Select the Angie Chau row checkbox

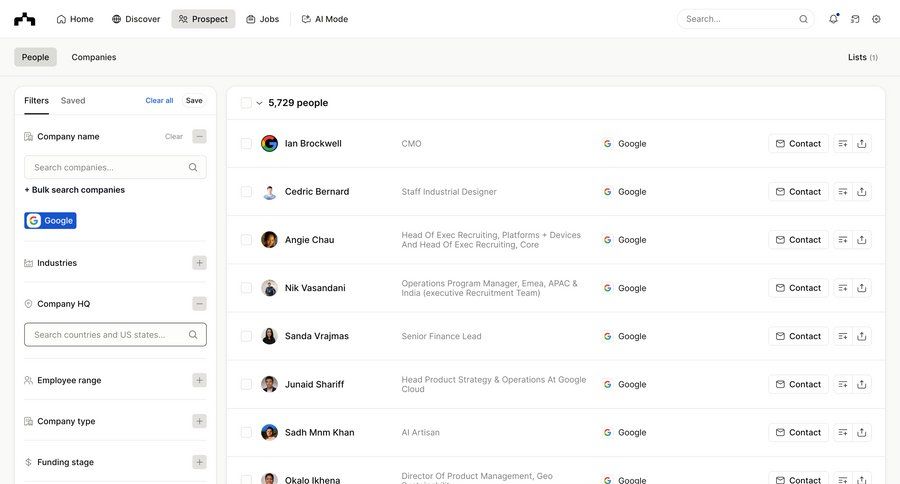(246, 240)
